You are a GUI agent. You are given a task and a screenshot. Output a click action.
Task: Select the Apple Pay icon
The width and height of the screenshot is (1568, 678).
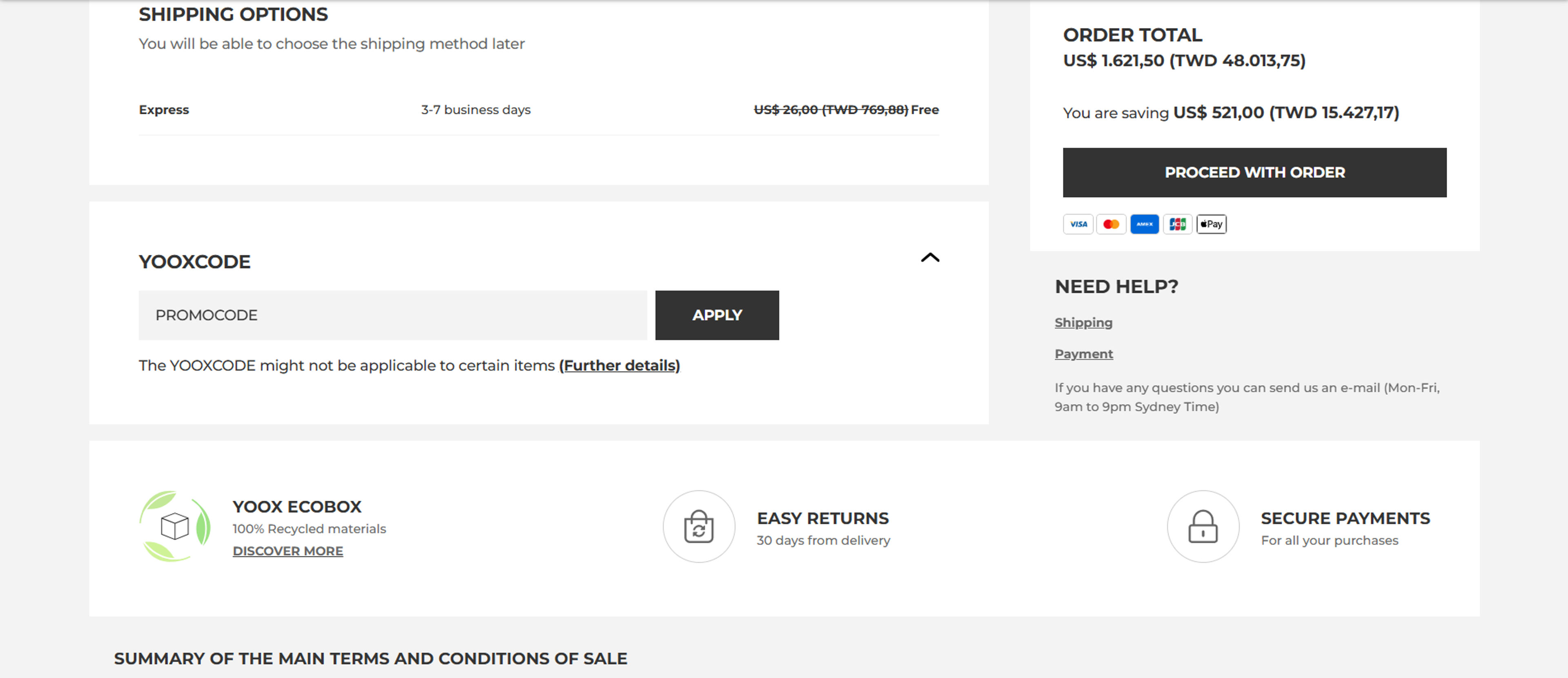tap(1211, 224)
